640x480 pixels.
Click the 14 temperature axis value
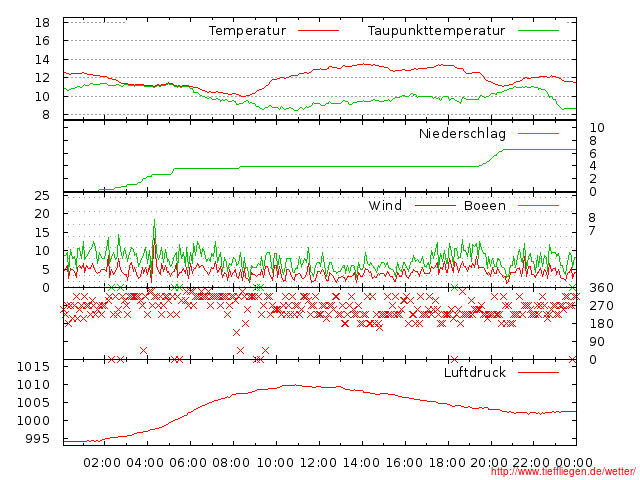pyautogui.click(x=42, y=60)
